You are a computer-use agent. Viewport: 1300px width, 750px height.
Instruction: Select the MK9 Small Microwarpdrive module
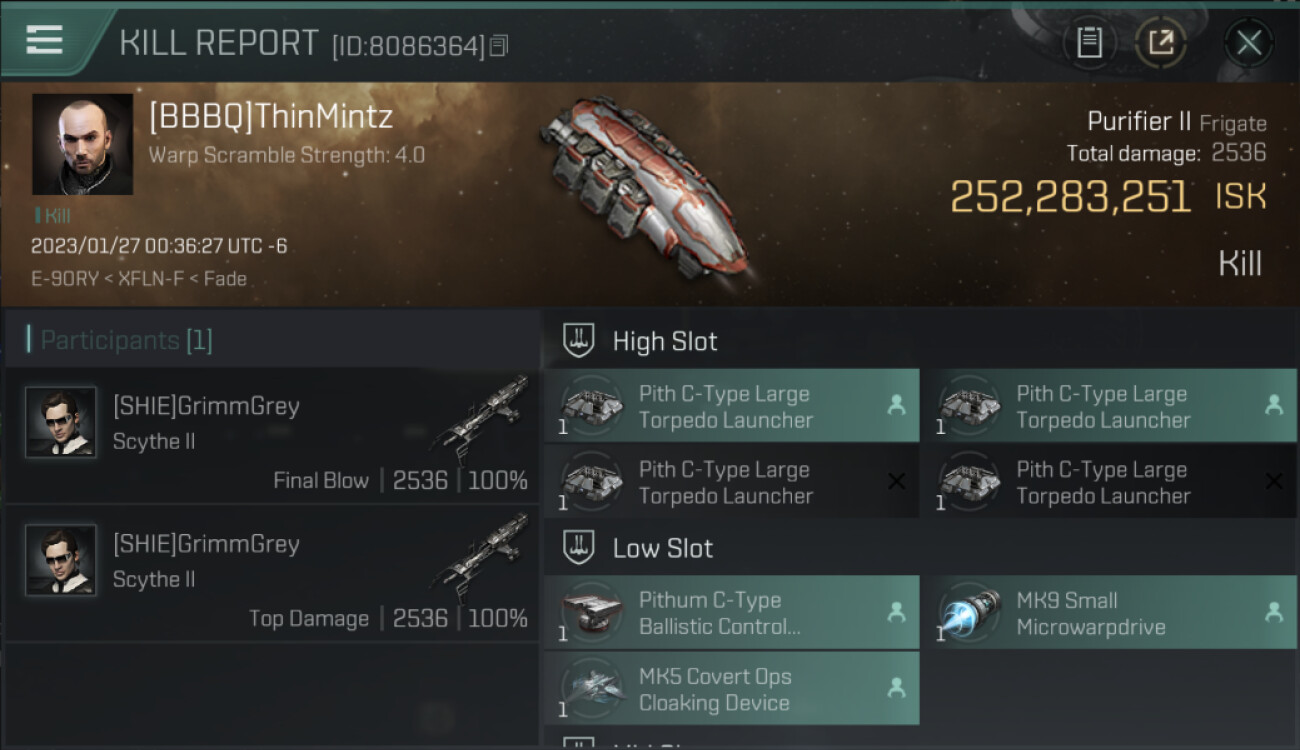1109,612
